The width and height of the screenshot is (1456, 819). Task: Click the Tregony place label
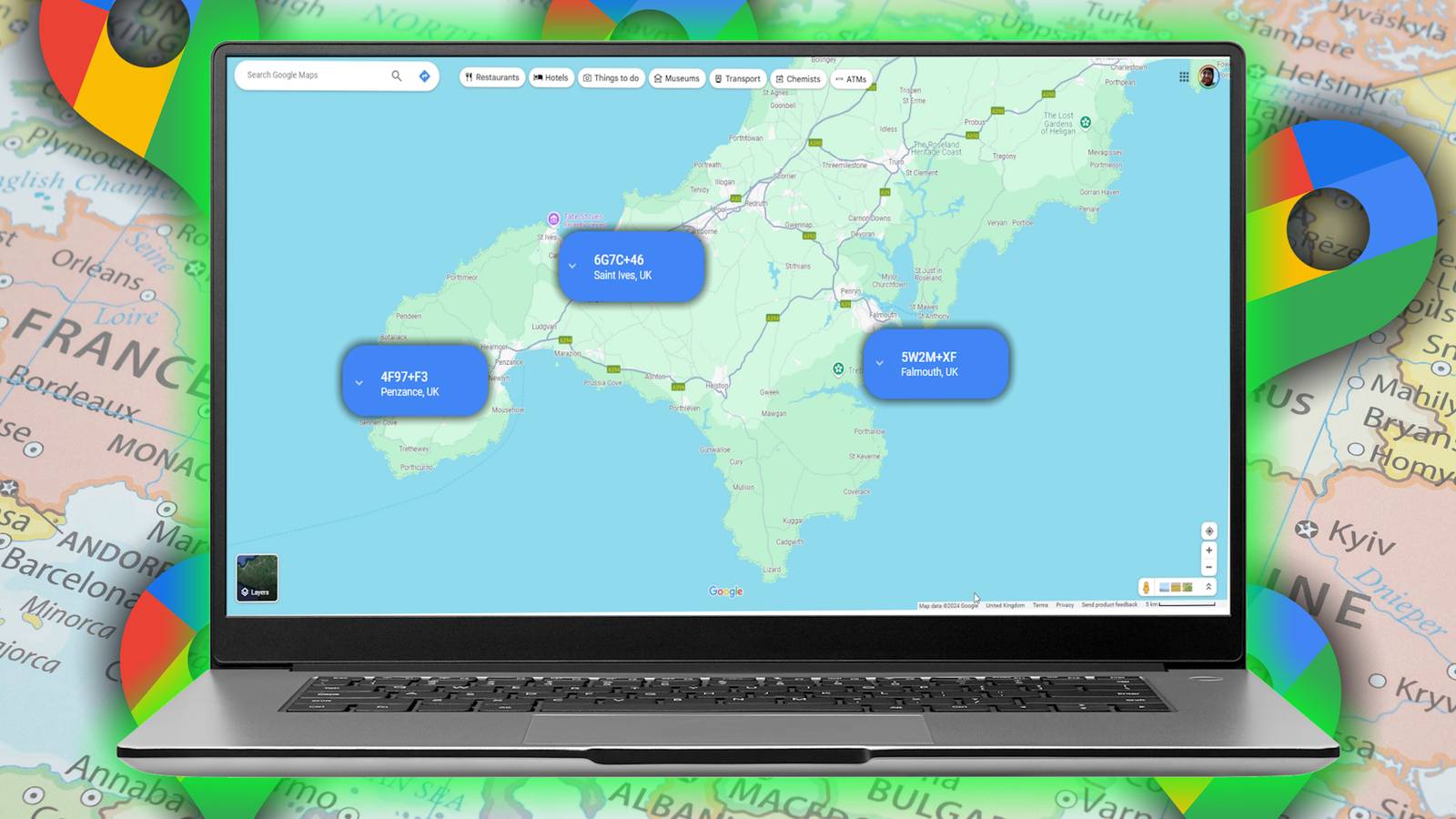(x=1005, y=157)
